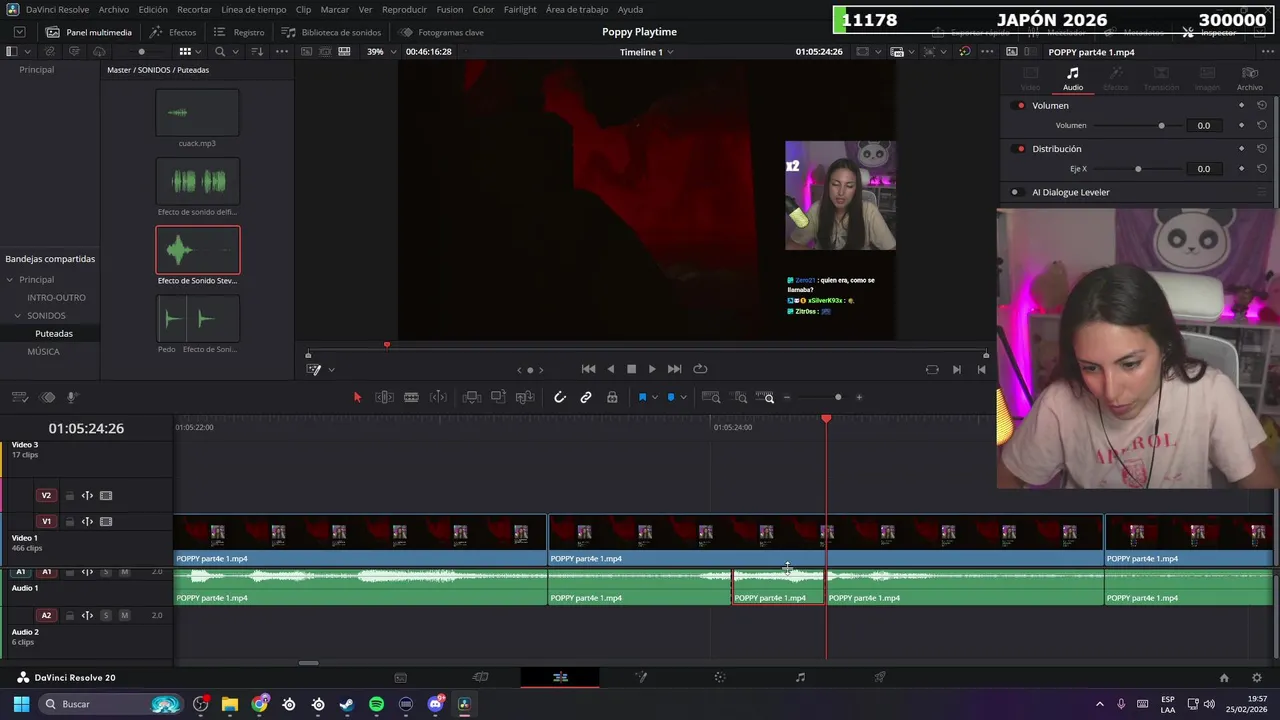1280x720 pixels.
Task: Select the arrow Selection mode tool
Action: [x=357, y=397]
